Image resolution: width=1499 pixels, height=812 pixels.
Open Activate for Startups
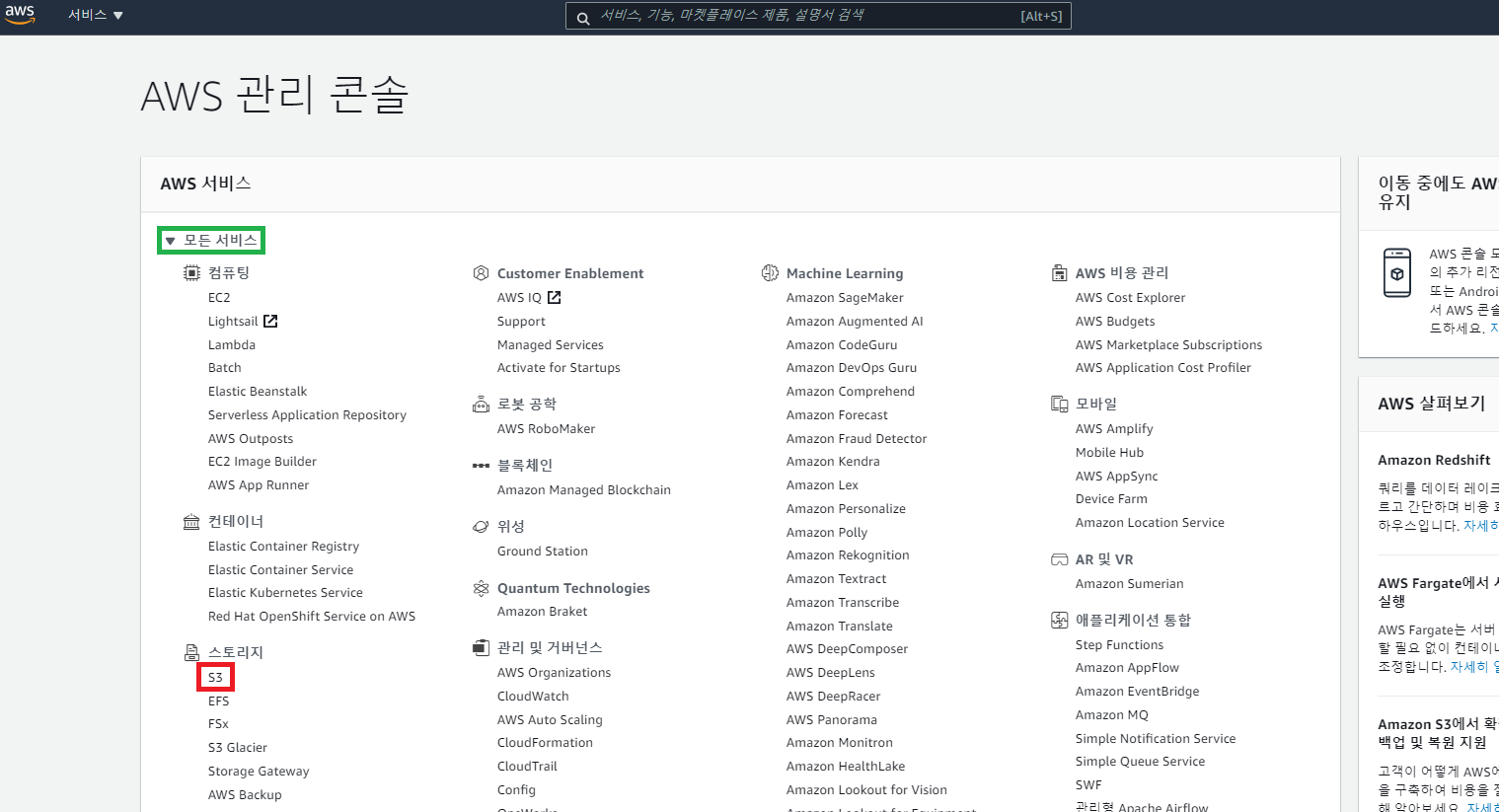tap(559, 368)
